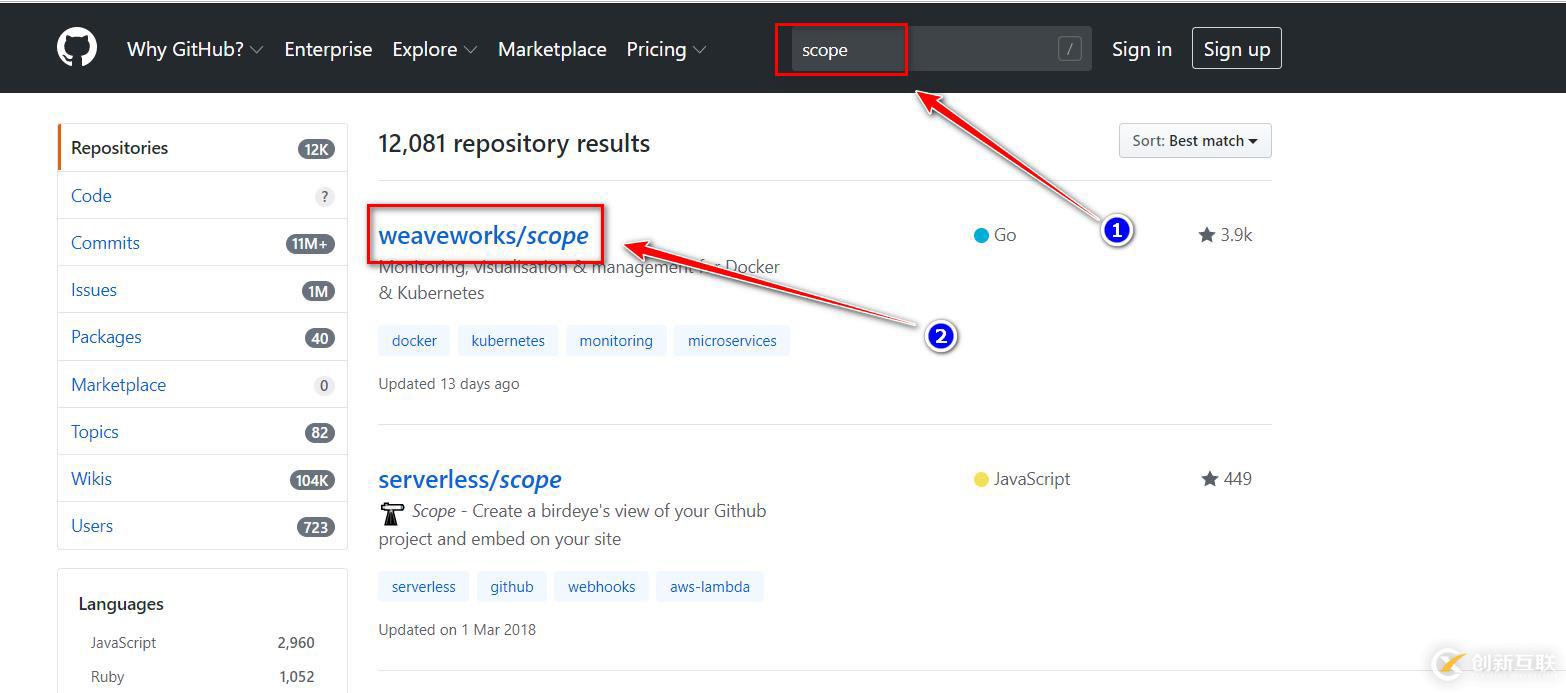The image size is (1566, 693).
Task: Click the Updated 13 days ago text
Action: coord(449,384)
